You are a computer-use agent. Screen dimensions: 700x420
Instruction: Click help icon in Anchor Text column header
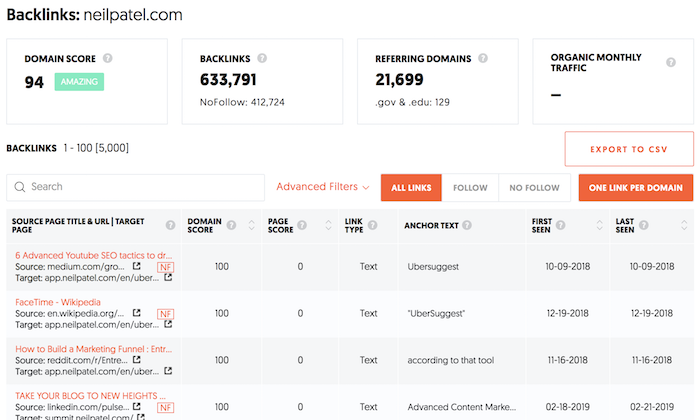(467, 225)
